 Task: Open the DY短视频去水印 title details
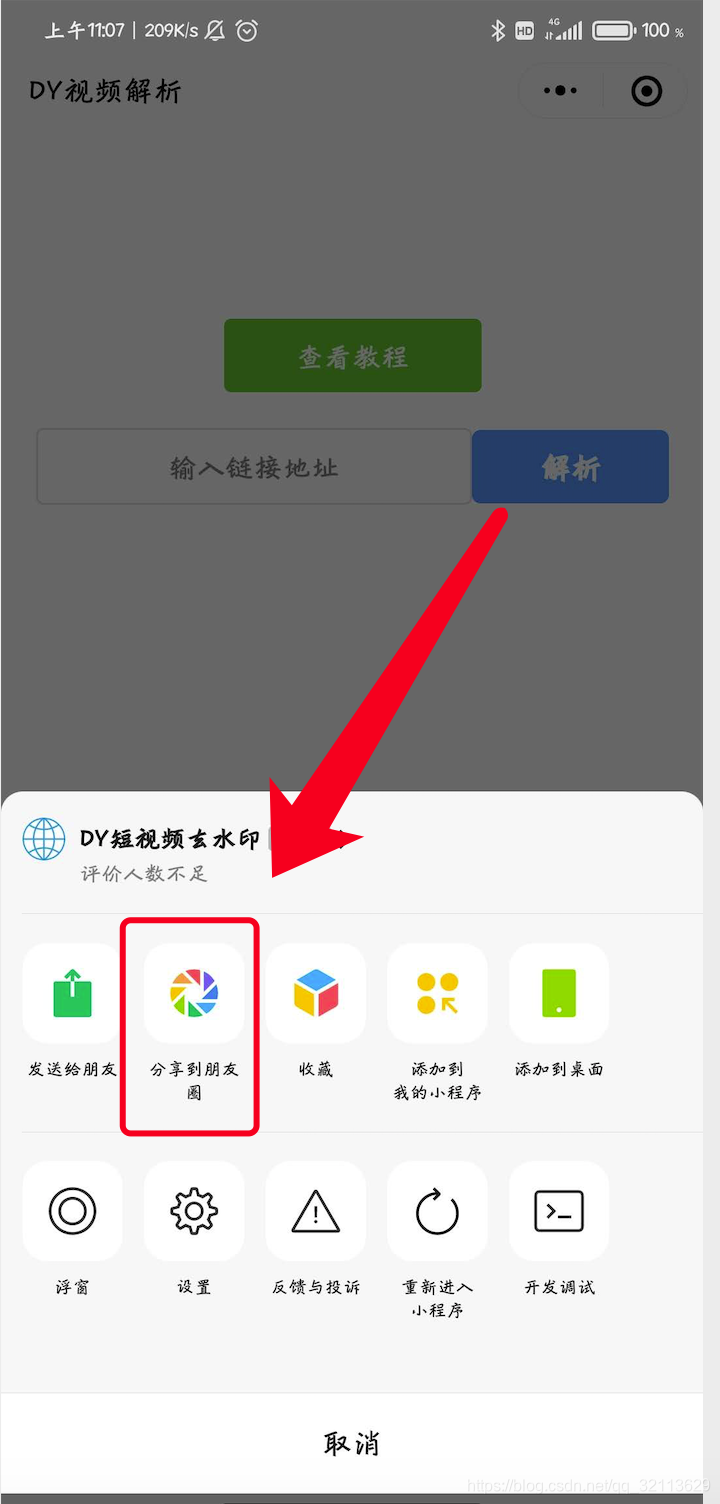click(x=170, y=839)
